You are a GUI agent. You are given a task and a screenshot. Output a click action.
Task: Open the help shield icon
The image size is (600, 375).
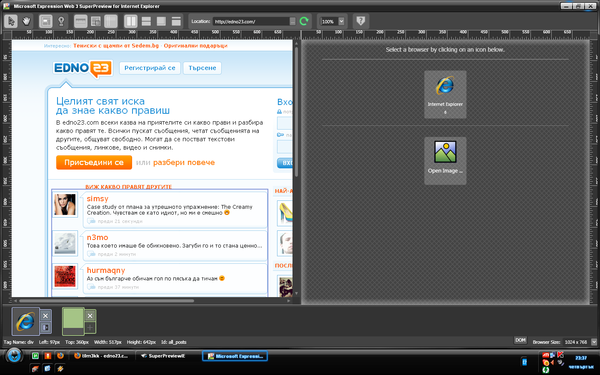pos(360,21)
